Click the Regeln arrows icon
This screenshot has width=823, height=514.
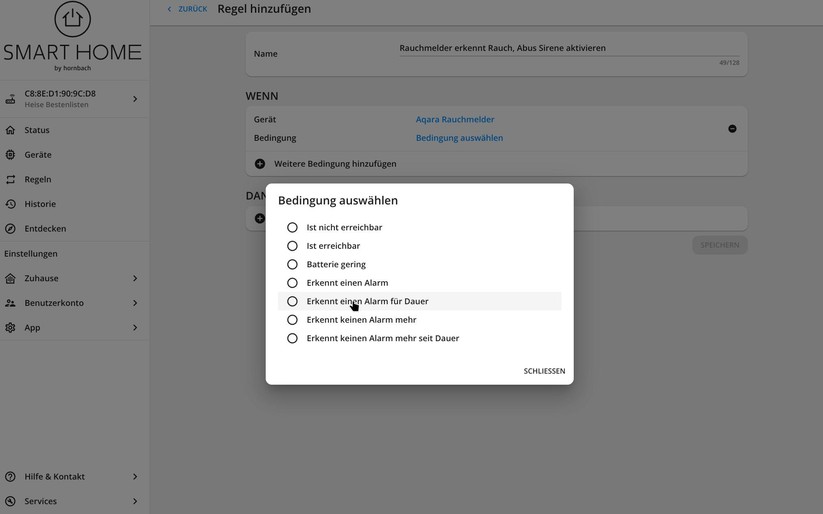pos(11,180)
